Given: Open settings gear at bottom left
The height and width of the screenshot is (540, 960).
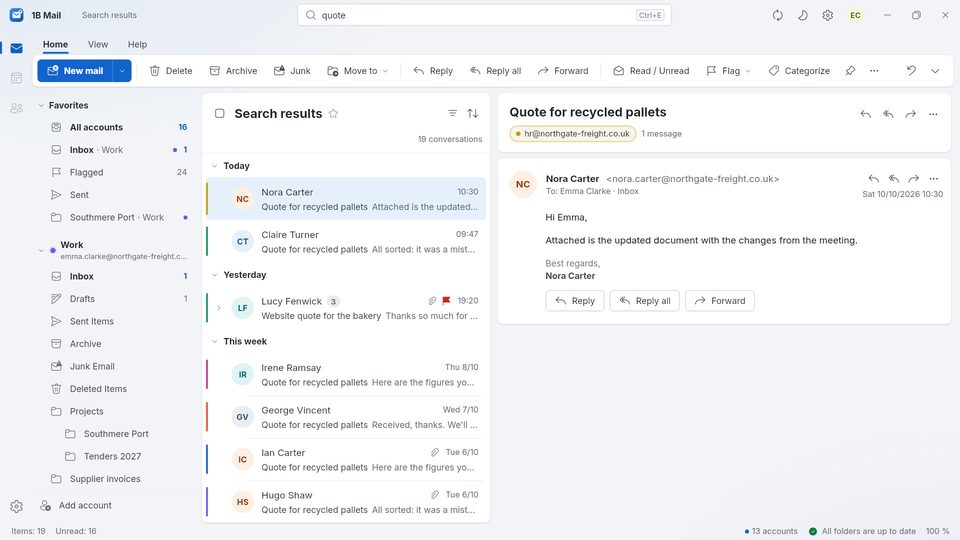Looking at the screenshot, I should (x=17, y=506).
